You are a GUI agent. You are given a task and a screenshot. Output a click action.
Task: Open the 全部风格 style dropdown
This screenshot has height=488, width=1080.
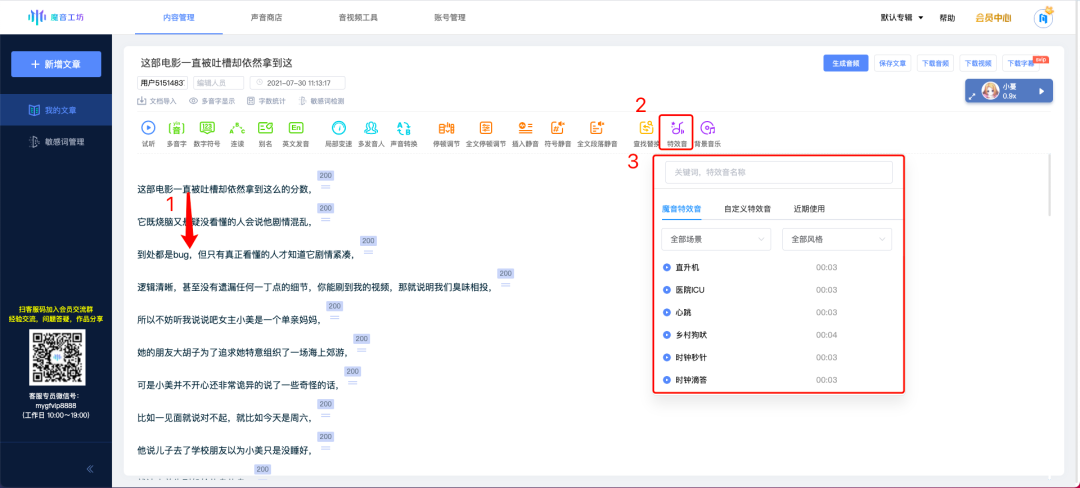[x=837, y=240]
